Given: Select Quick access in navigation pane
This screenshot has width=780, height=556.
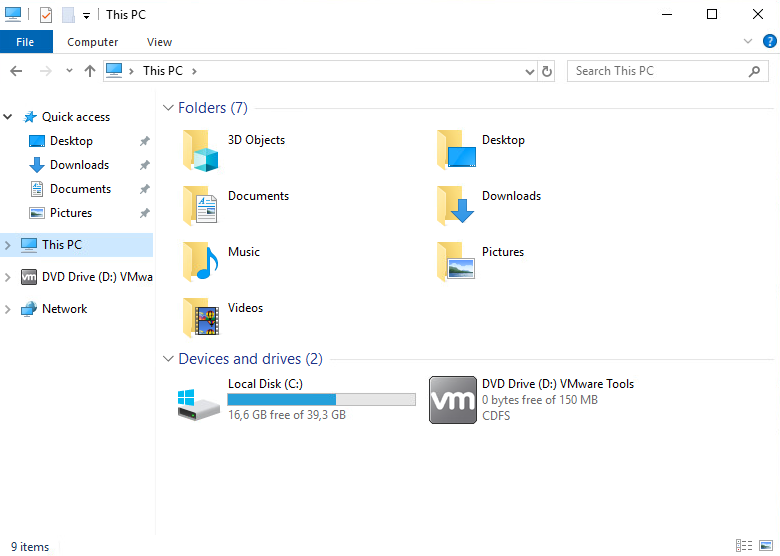Looking at the screenshot, I should coord(76,117).
